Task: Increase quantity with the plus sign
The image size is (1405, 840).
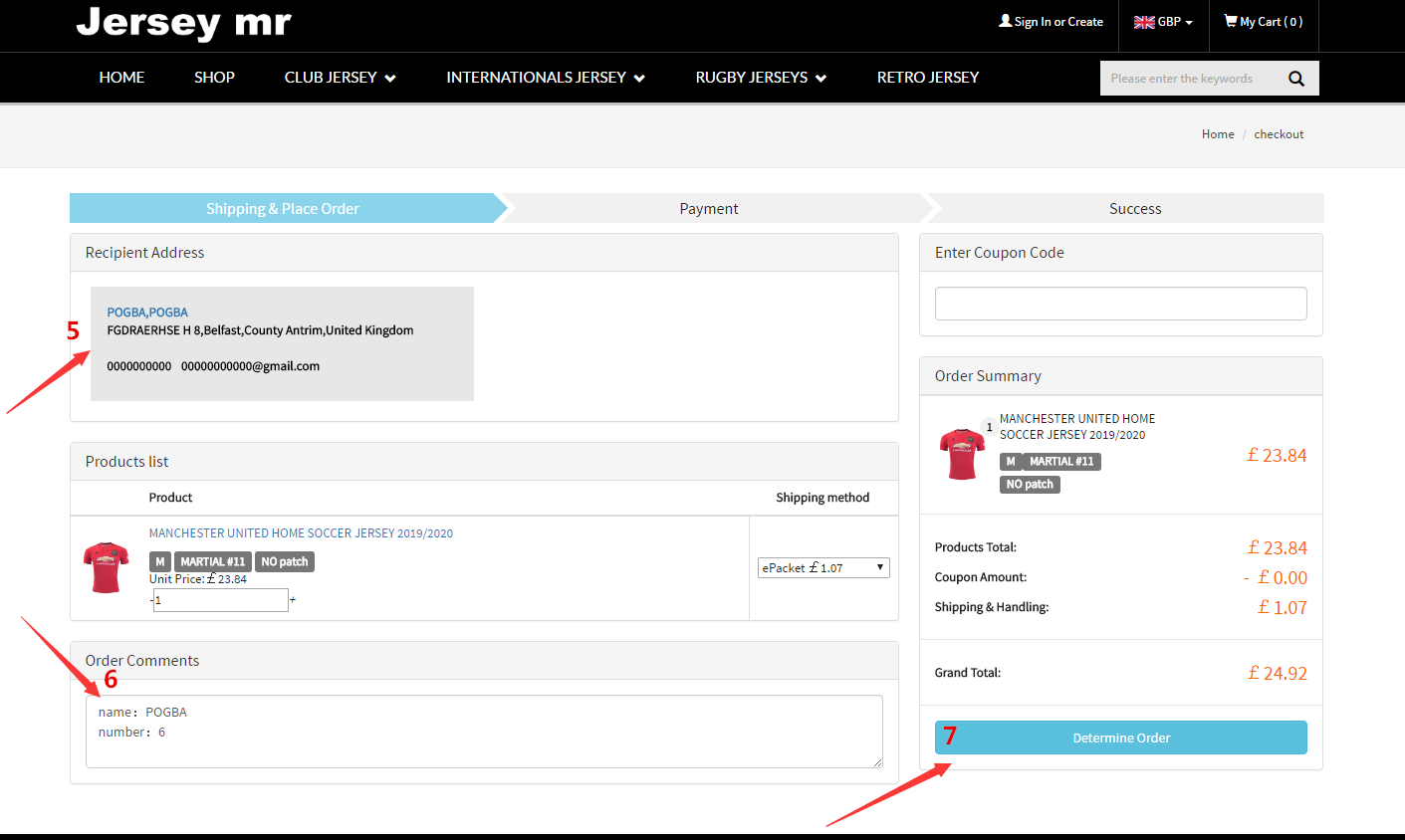Action: (x=293, y=600)
